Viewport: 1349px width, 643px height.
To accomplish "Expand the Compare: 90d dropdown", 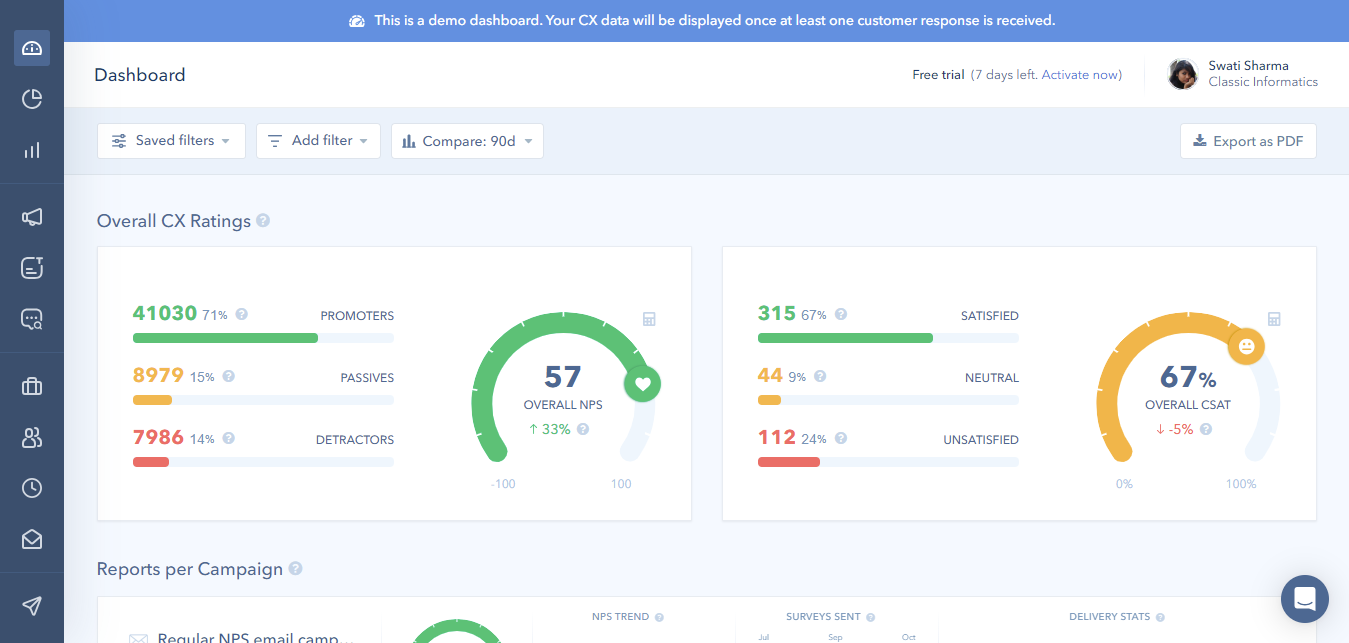I will point(467,141).
